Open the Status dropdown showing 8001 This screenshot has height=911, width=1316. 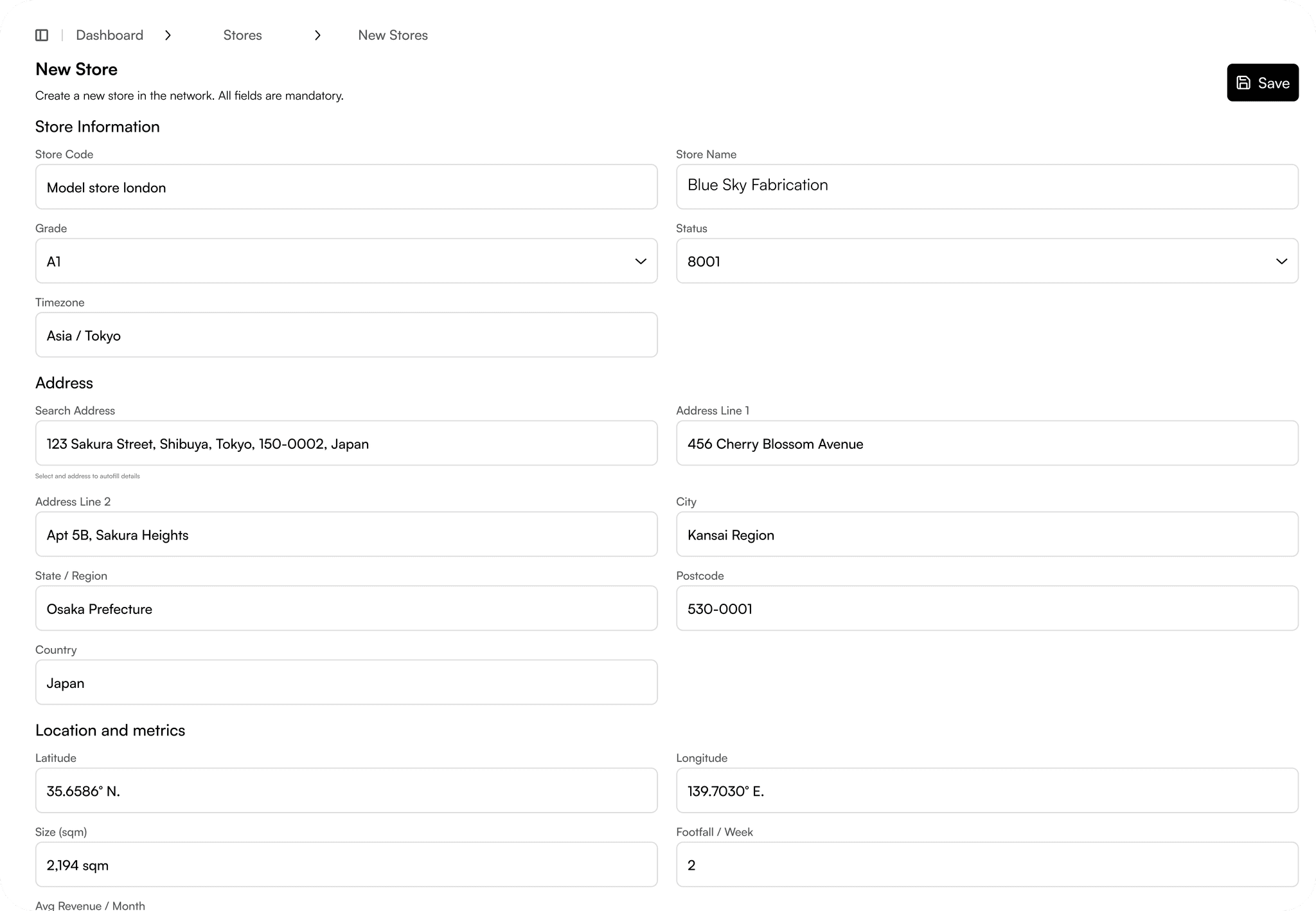(x=986, y=261)
